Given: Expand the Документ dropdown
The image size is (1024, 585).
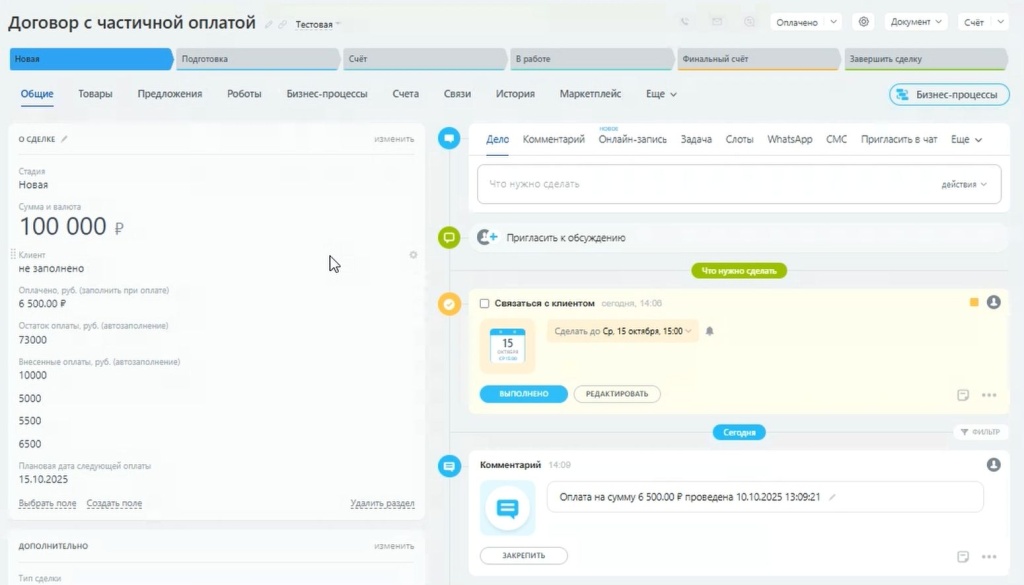Looking at the screenshot, I should tap(917, 22).
